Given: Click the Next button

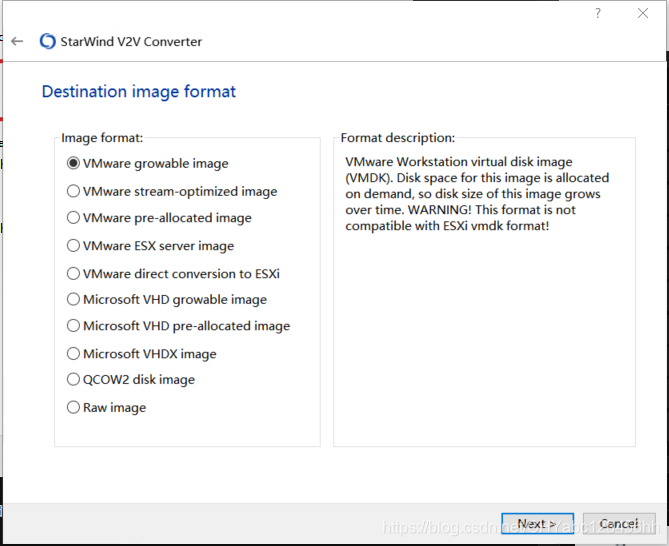Looking at the screenshot, I should click(538, 523).
